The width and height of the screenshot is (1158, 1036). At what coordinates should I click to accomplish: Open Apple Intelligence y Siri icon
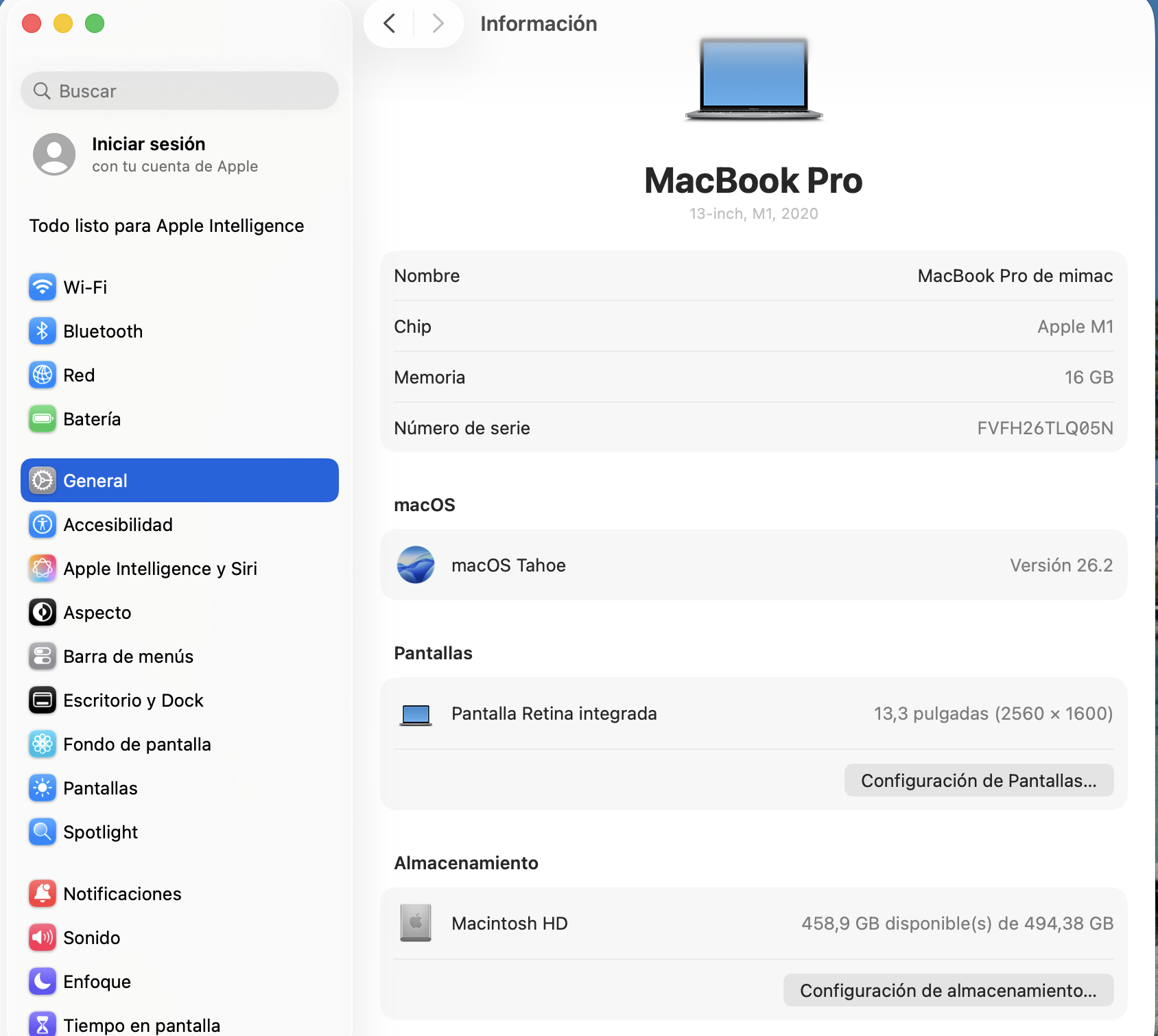(43, 568)
